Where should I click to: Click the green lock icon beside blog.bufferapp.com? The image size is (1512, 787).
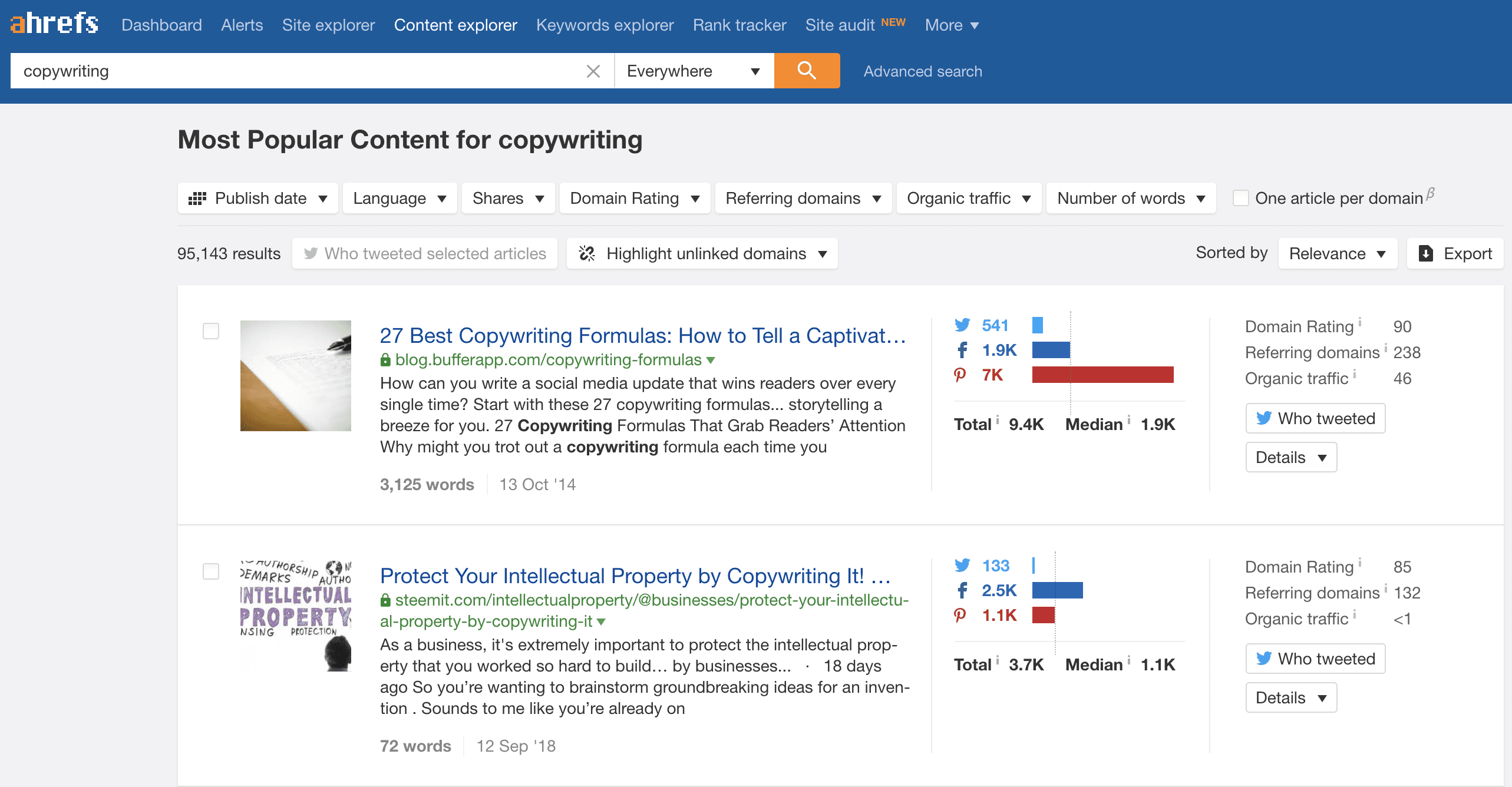[x=385, y=359]
